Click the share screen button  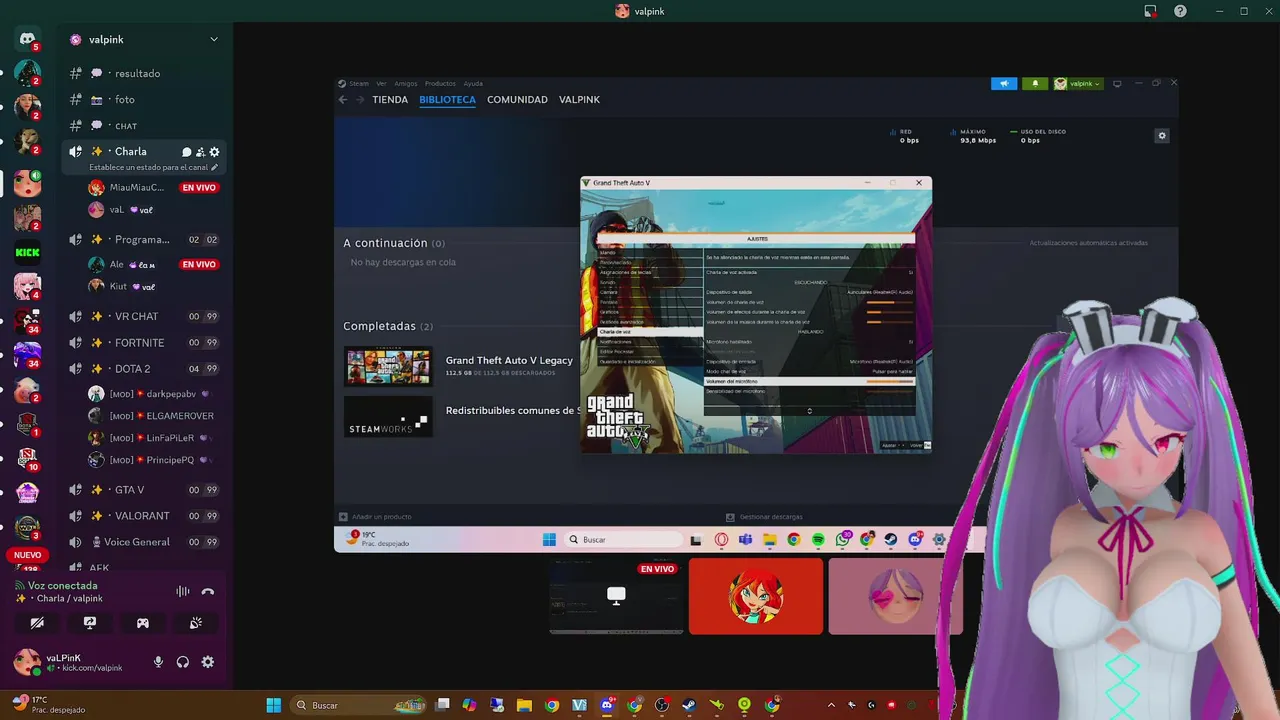tap(90, 623)
